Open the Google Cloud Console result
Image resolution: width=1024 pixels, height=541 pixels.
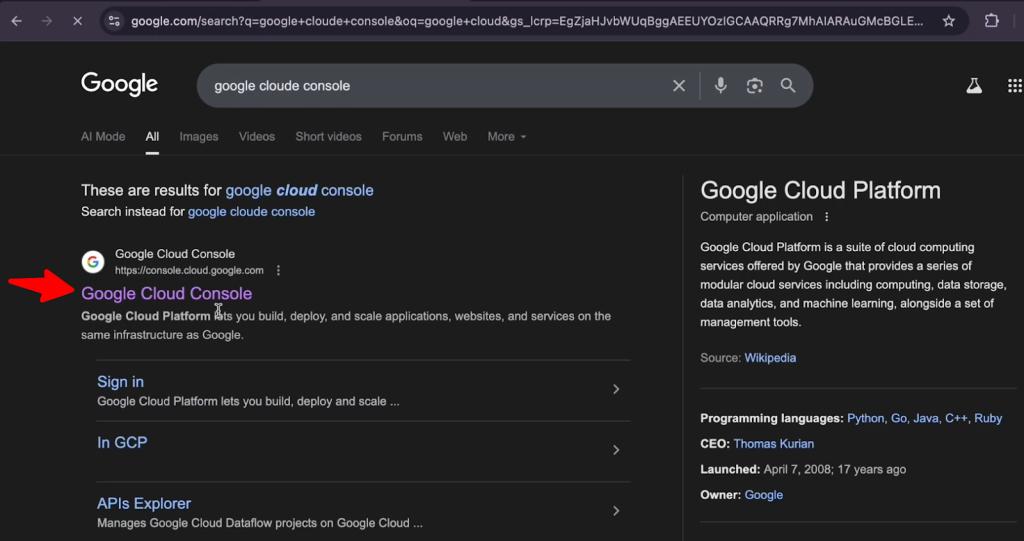[166, 294]
